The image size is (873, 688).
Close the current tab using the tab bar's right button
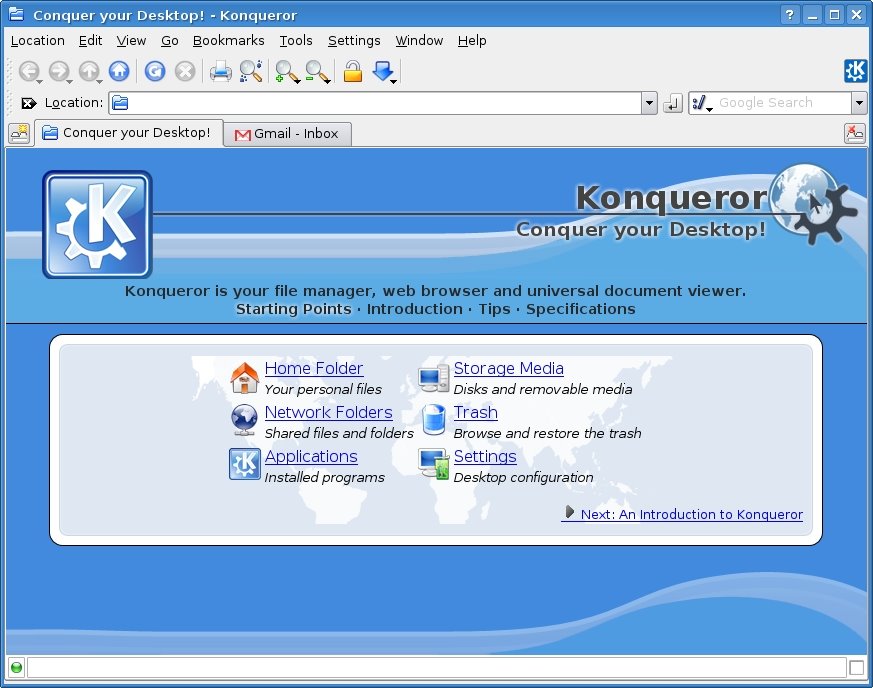(855, 134)
